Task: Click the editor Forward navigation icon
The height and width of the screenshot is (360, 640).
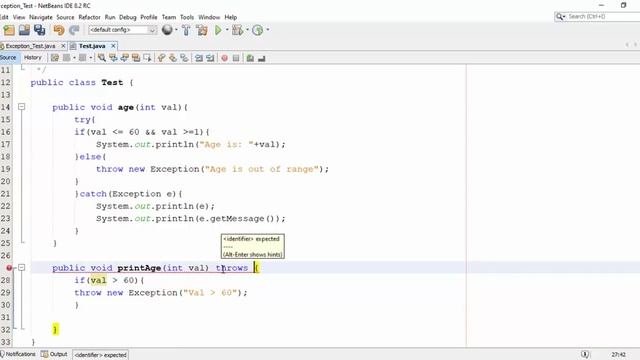Action: tap(82, 58)
